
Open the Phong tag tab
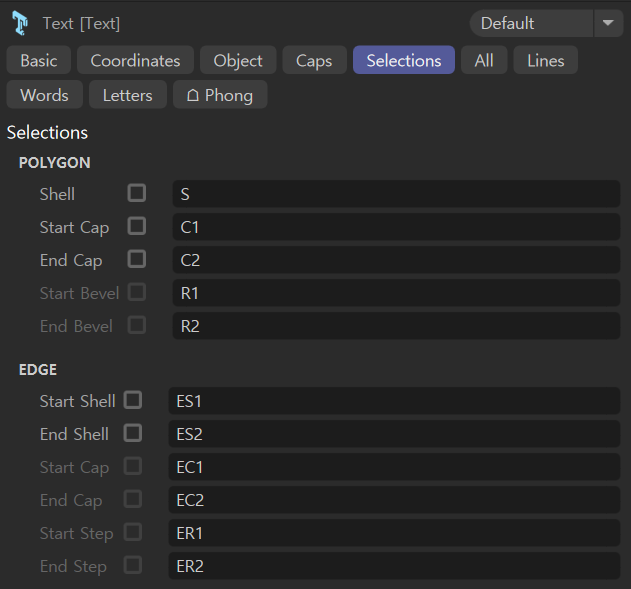point(219,95)
